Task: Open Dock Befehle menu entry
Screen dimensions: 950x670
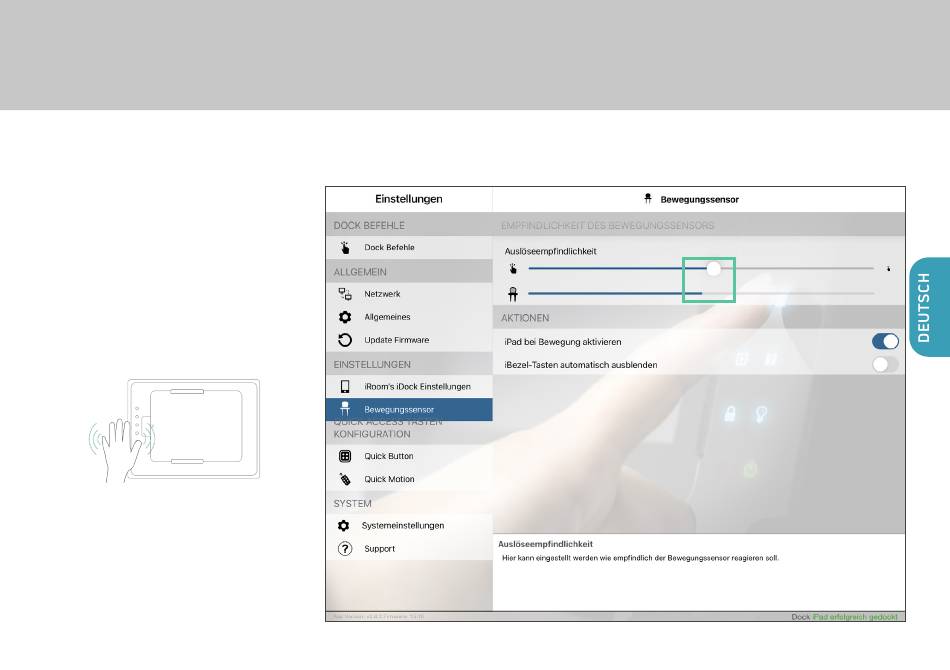Action: (409, 247)
